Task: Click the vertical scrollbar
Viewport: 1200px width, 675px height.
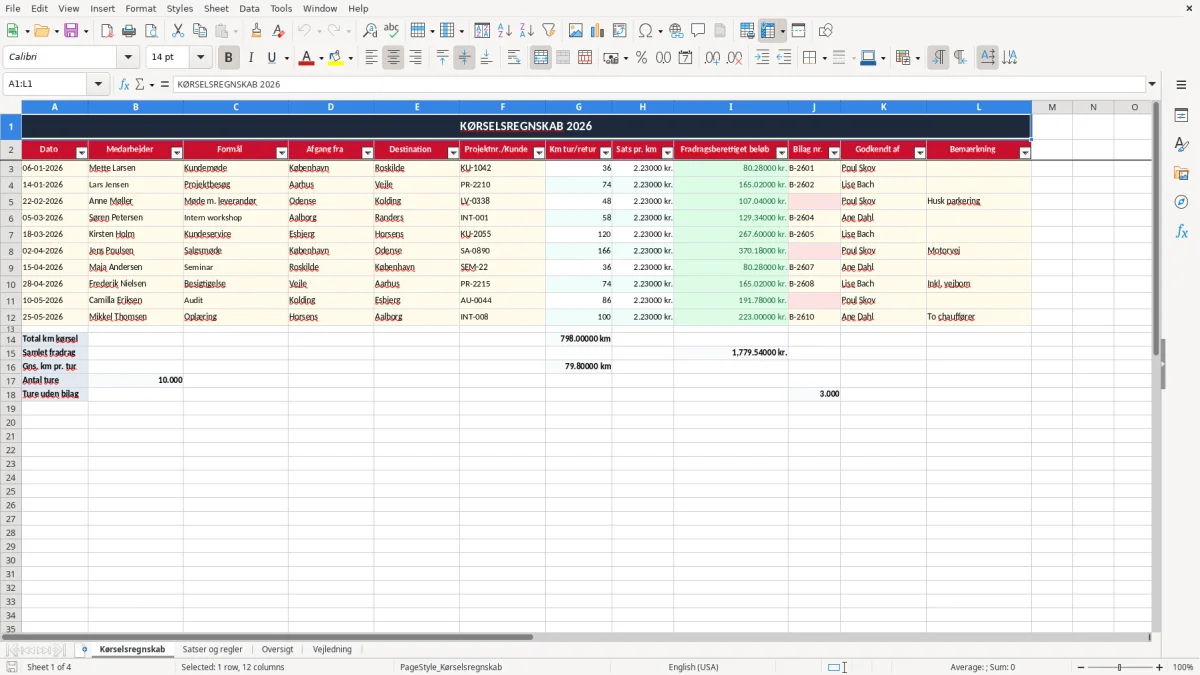Action: pyautogui.click(x=1156, y=366)
